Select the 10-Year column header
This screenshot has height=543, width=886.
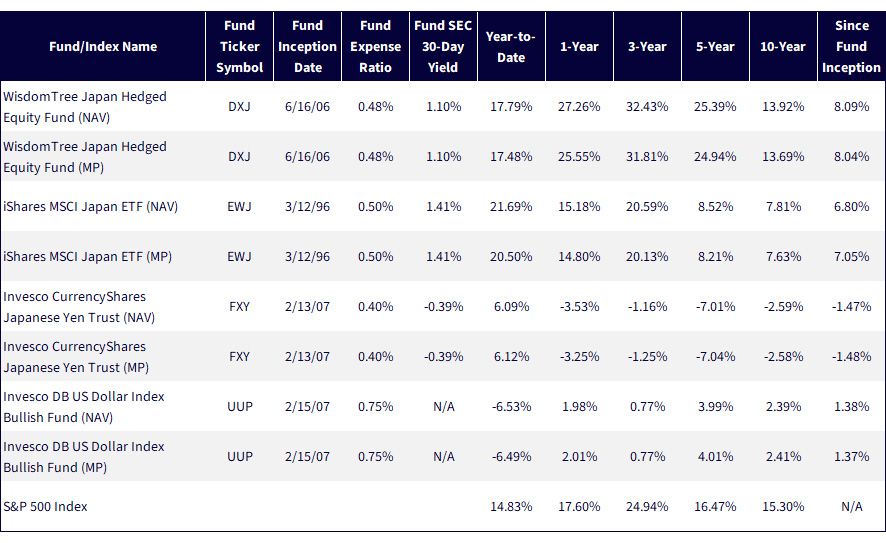click(x=783, y=46)
